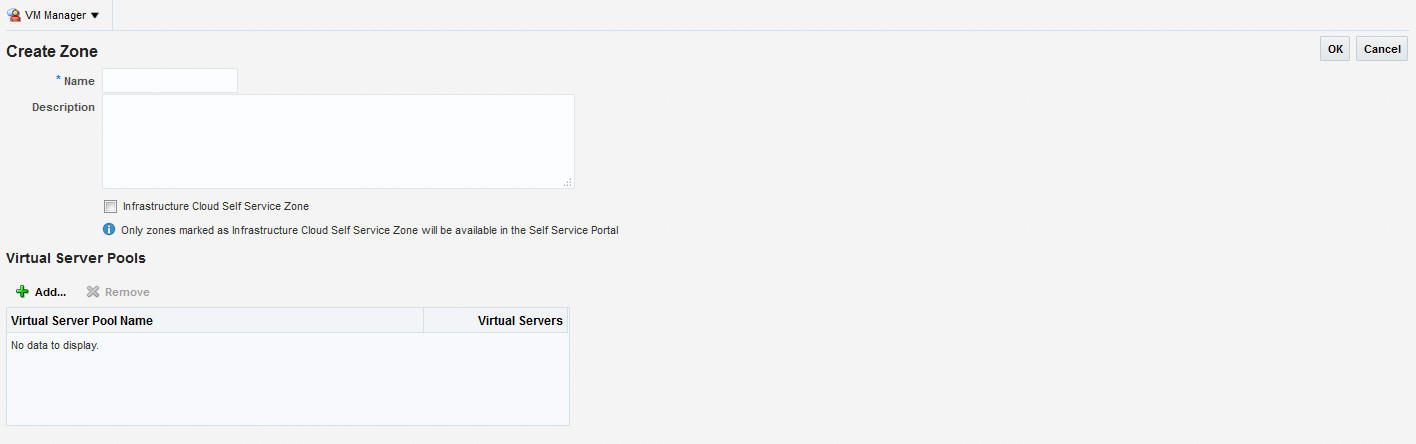Enable the Infrastructure Cloud Self Service Zone checkbox
The width and height of the screenshot is (1416, 444).
[x=111, y=207]
